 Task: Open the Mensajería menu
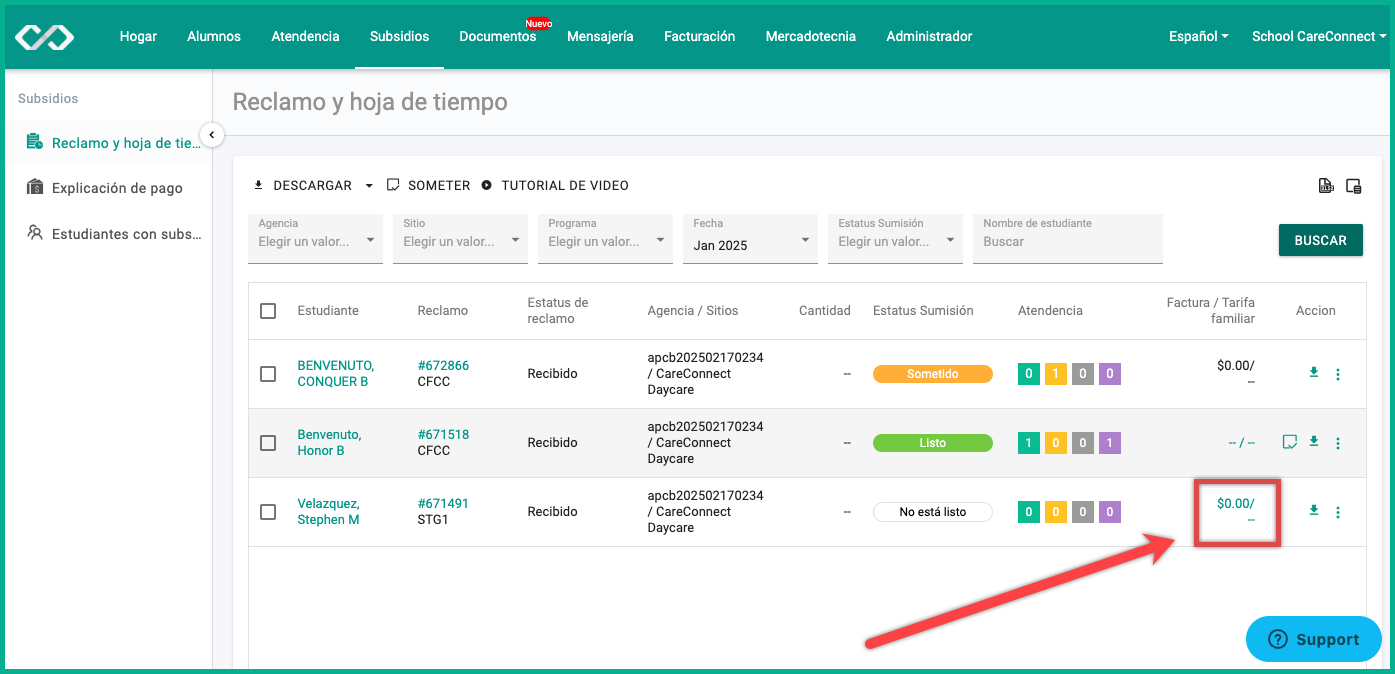(600, 36)
